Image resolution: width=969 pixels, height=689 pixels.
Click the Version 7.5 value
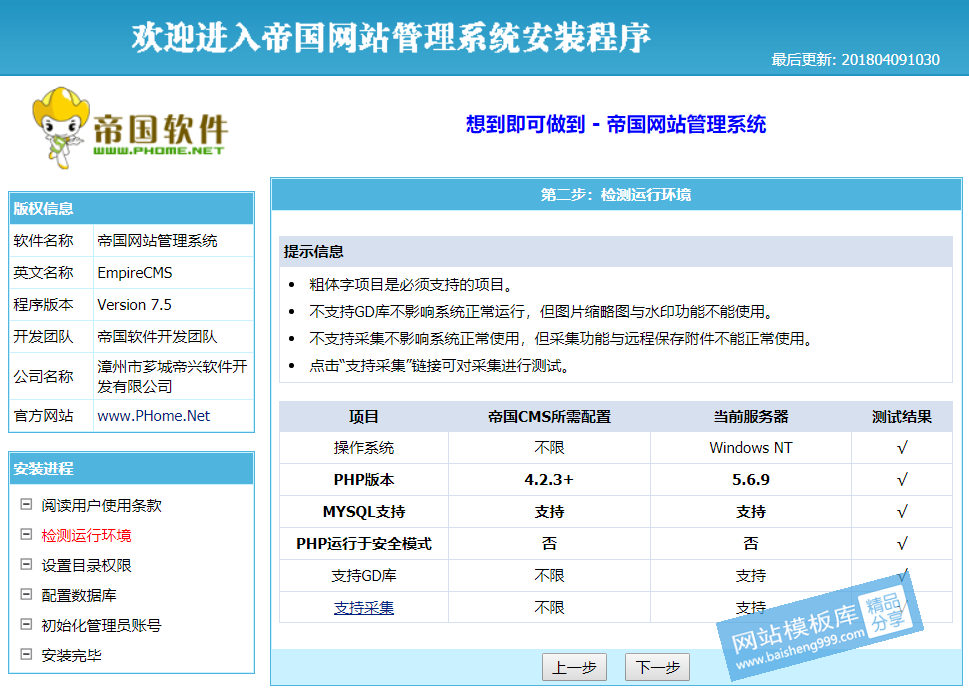point(135,305)
